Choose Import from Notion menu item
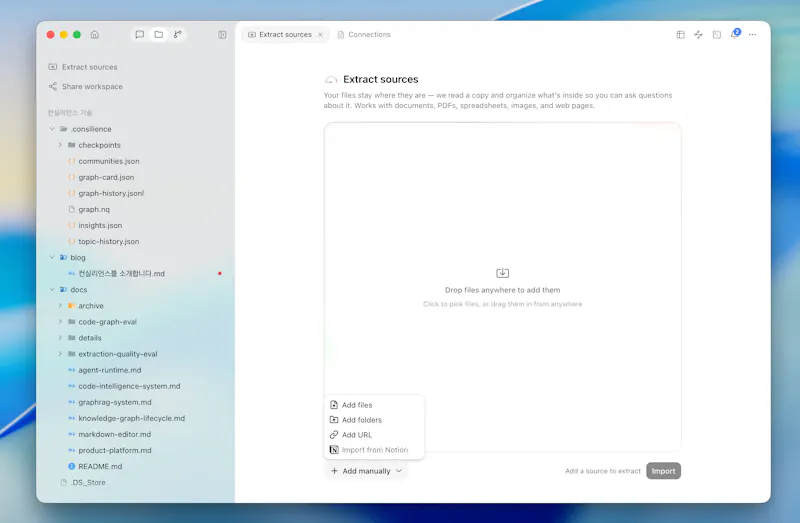This screenshot has width=800, height=523. pyautogui.click(x=374, y=450)
